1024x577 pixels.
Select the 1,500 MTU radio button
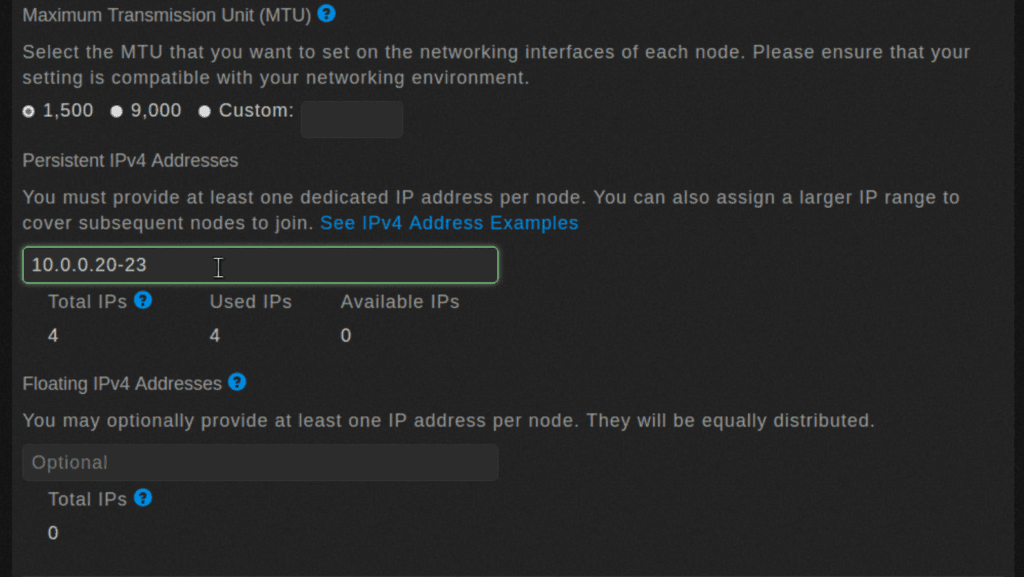[29, 111]
